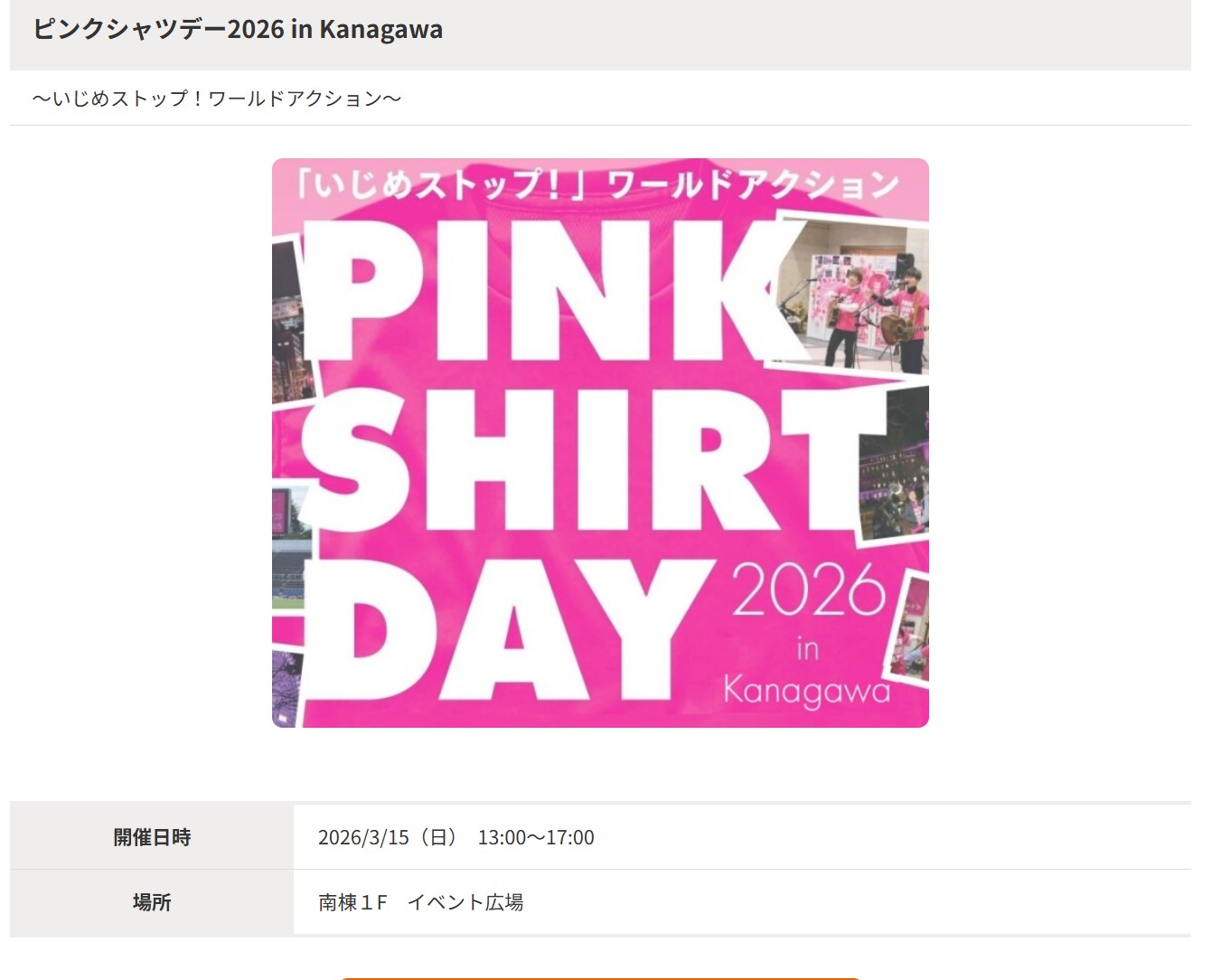Click the venue text 南棟1F イベント広場

421,902
